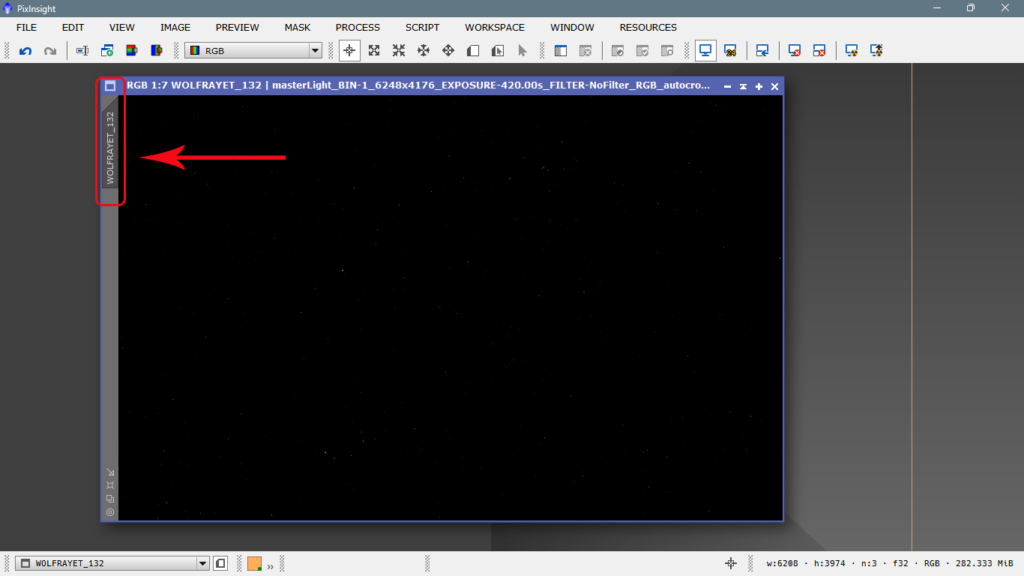Click the crosshair icon in the status bar

pos(731,563)
